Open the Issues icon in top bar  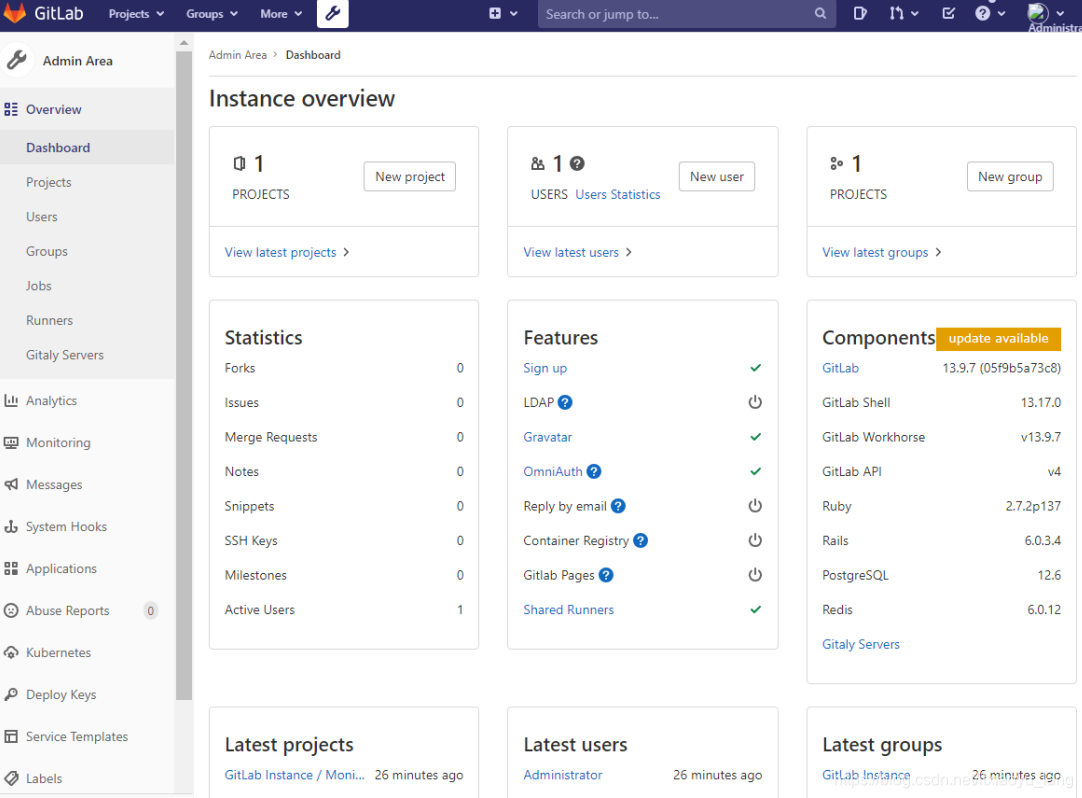(x=860, y=13)
